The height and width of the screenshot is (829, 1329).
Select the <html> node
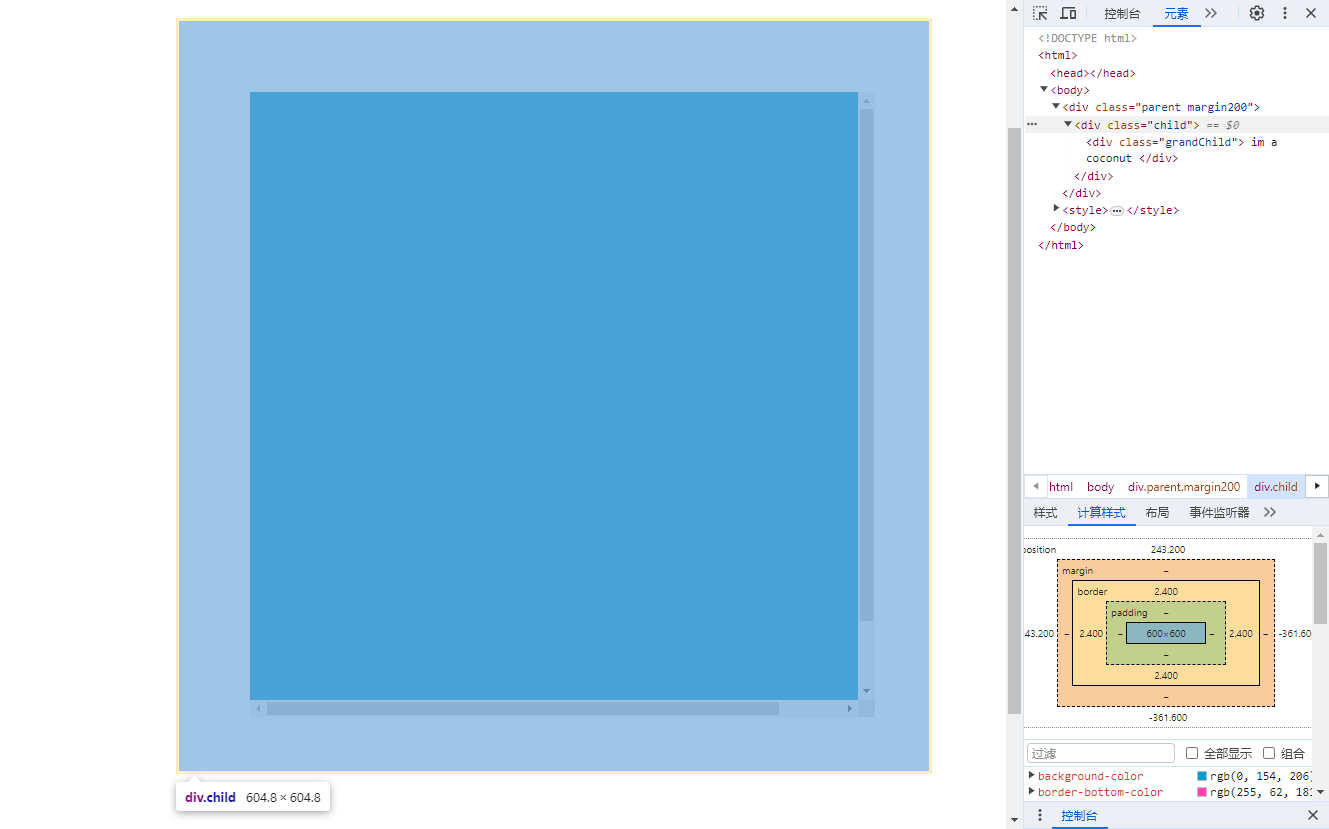click(1058, 56)
